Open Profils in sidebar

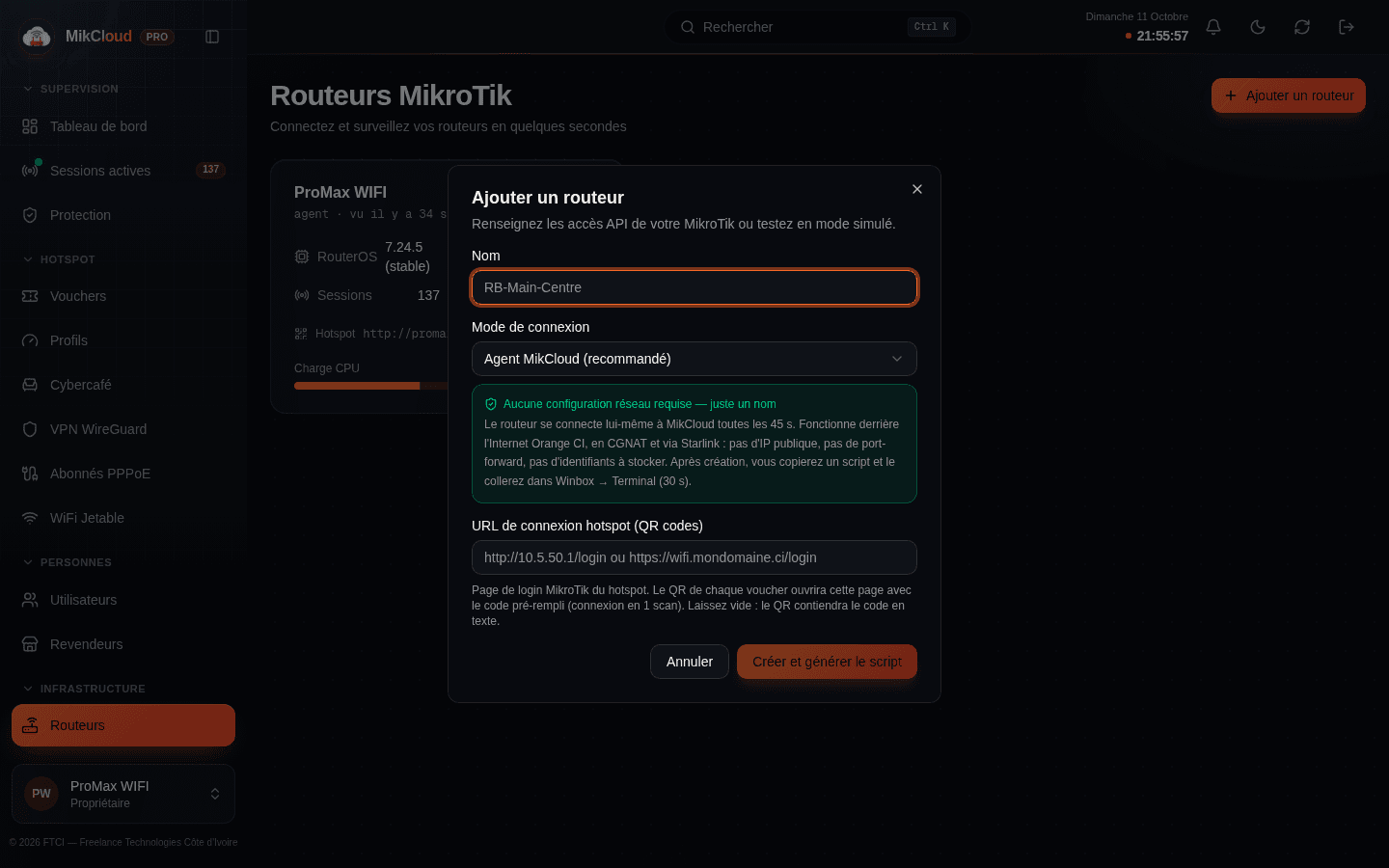[123, 340]
